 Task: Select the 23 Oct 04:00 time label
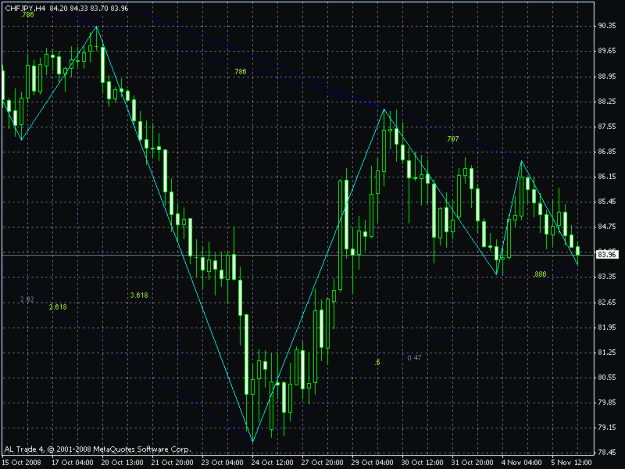222,462
